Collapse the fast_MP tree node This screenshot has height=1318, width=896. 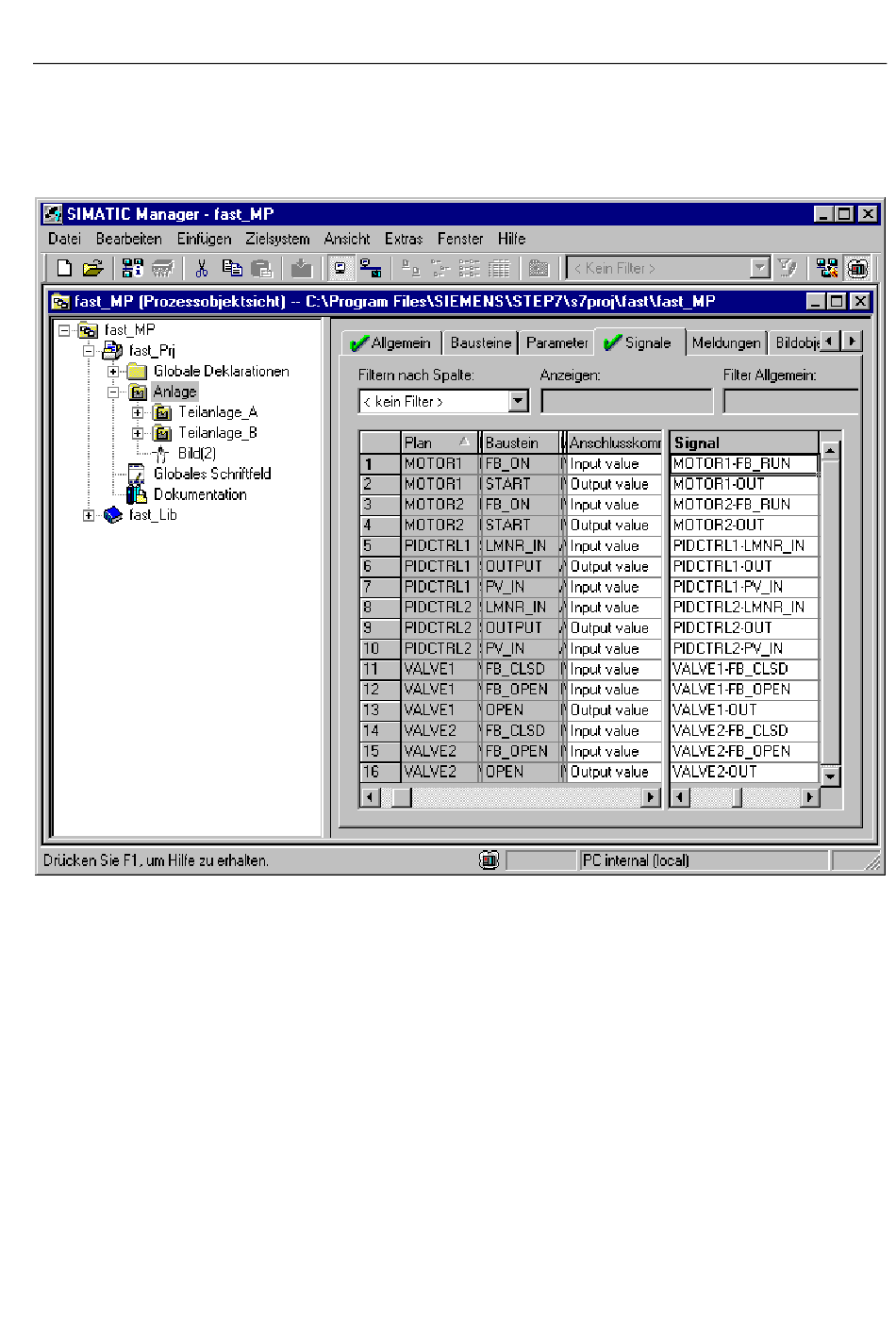coord(64,330)
